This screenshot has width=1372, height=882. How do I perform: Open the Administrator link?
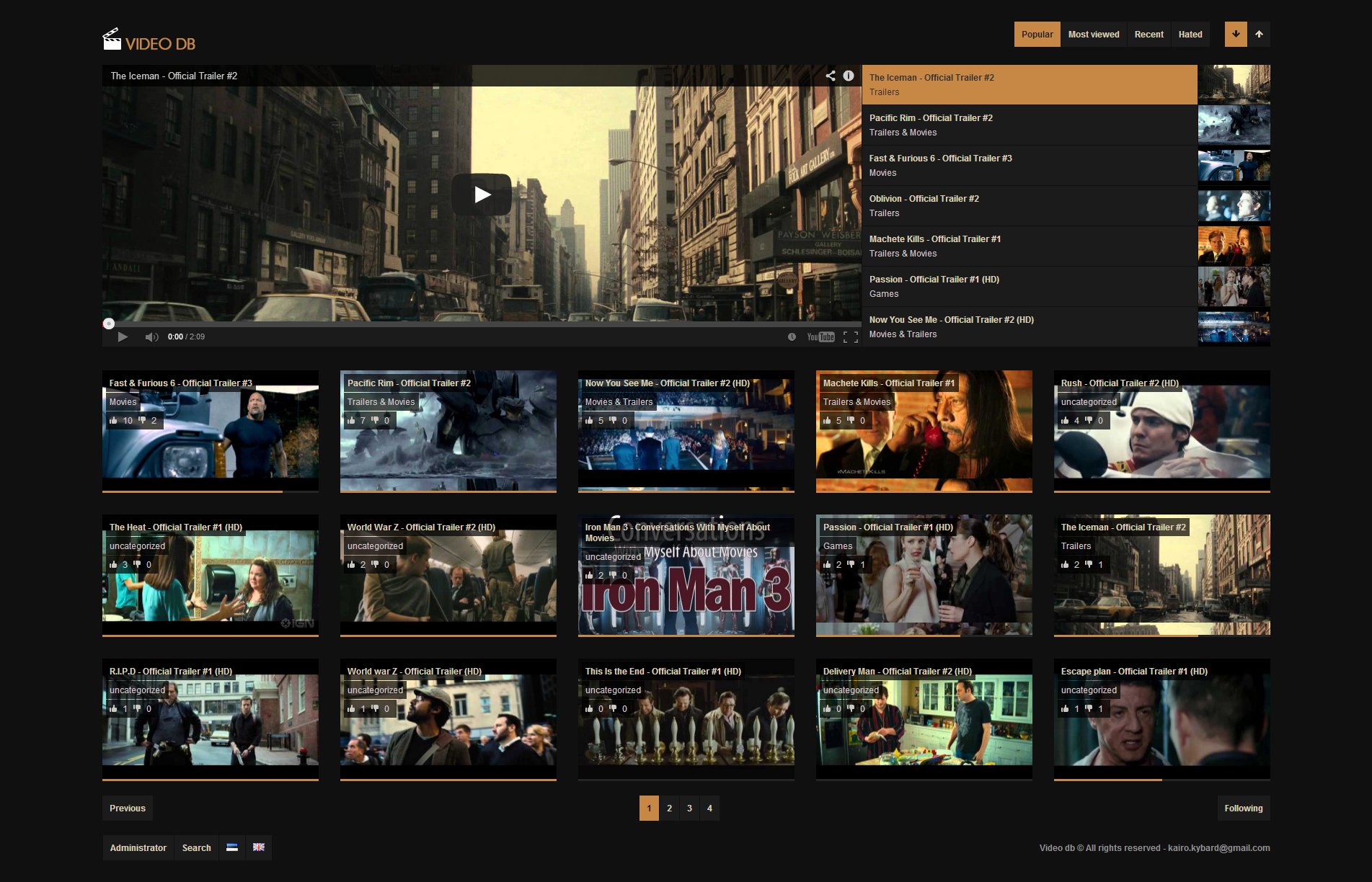[138, 847]
